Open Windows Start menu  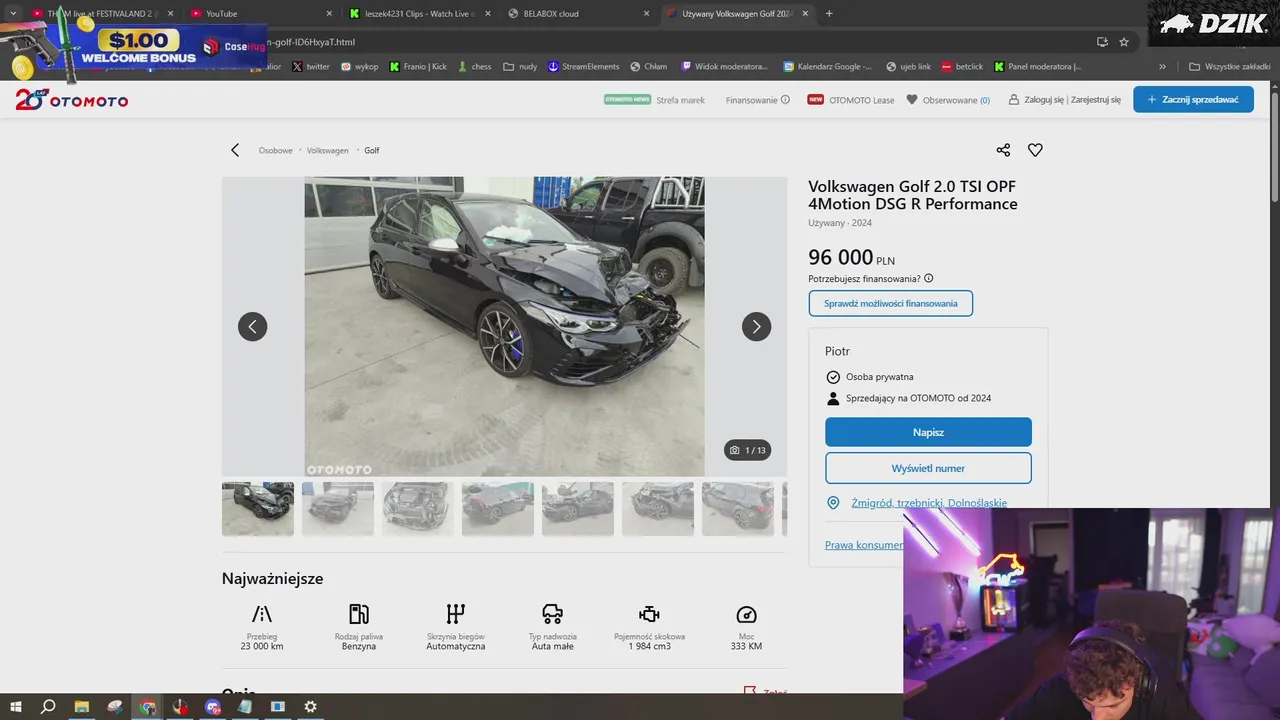(16, 707)
